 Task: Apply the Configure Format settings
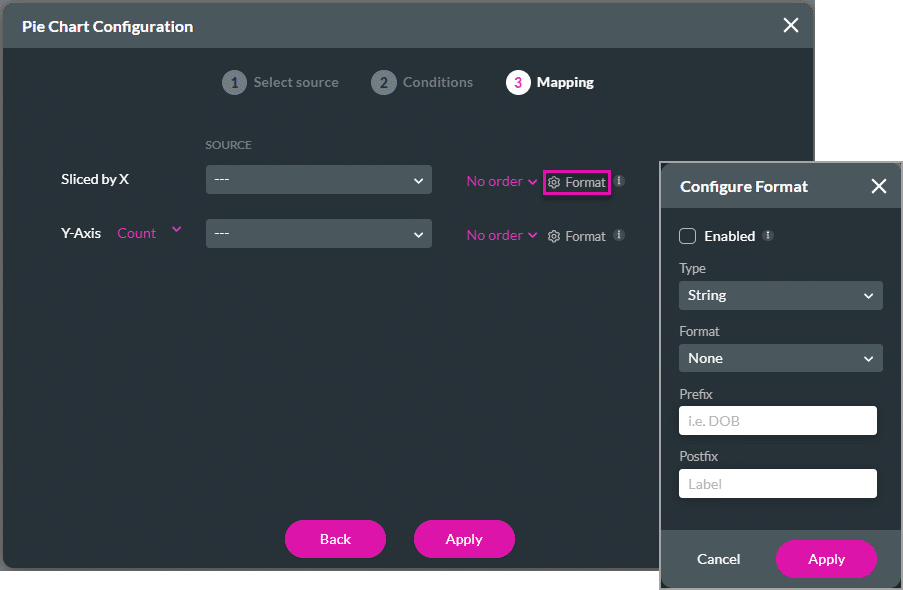[x=826, y=559]
